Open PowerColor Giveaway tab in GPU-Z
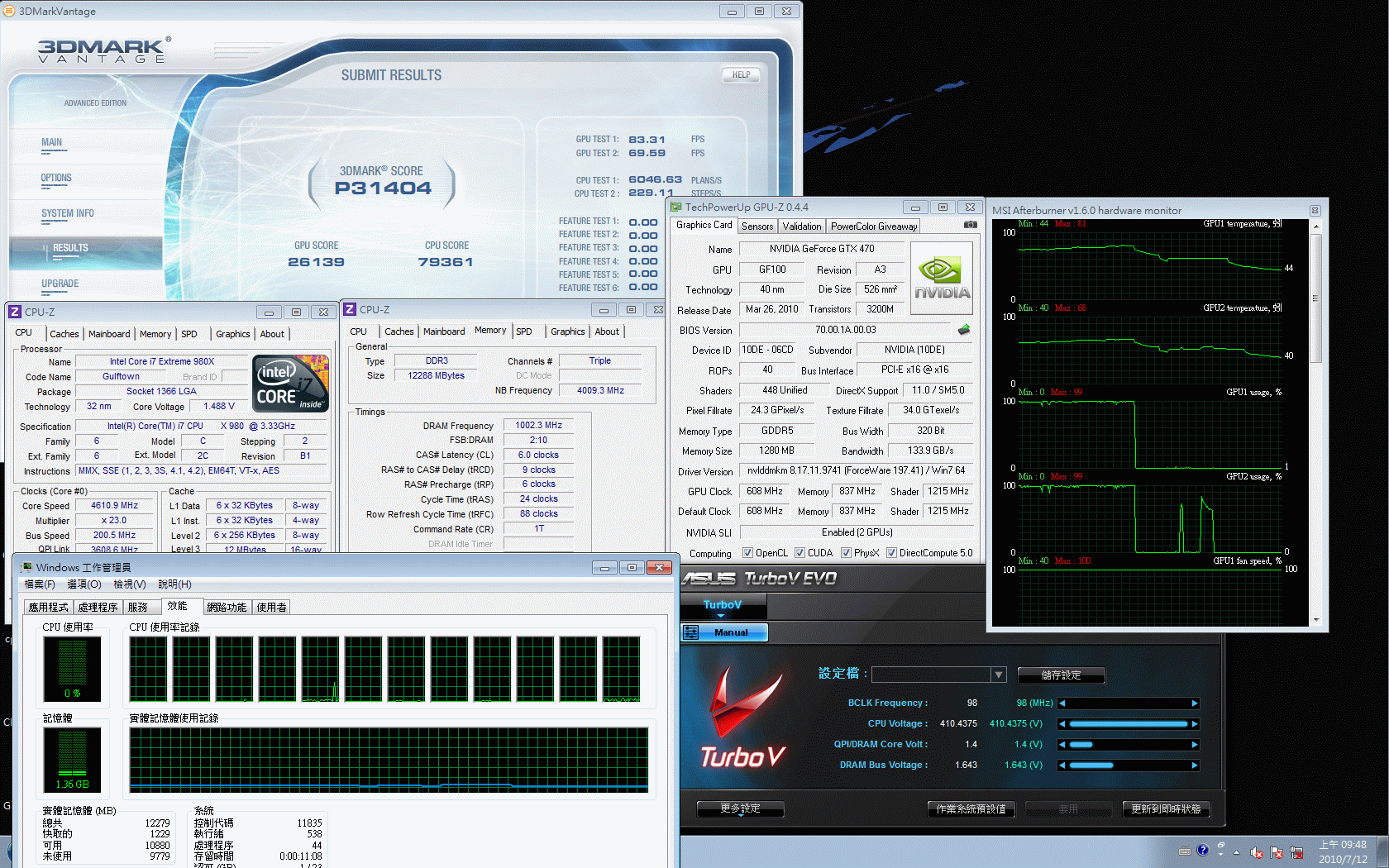 coord(874,227)
